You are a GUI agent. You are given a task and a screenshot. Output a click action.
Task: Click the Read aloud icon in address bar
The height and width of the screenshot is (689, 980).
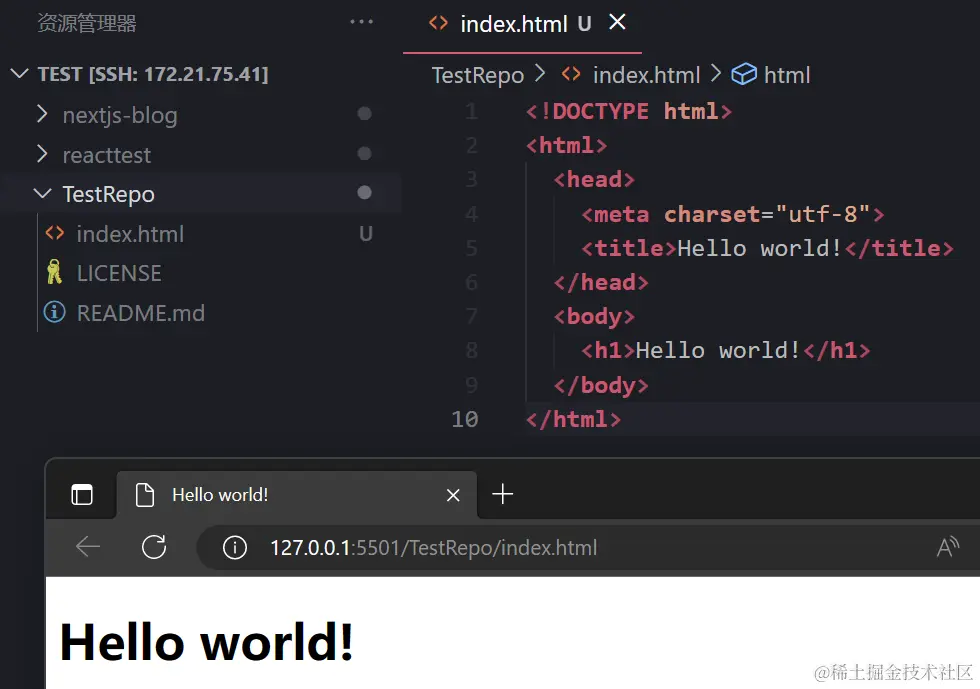pyautogui.click(x=948, y=547)
